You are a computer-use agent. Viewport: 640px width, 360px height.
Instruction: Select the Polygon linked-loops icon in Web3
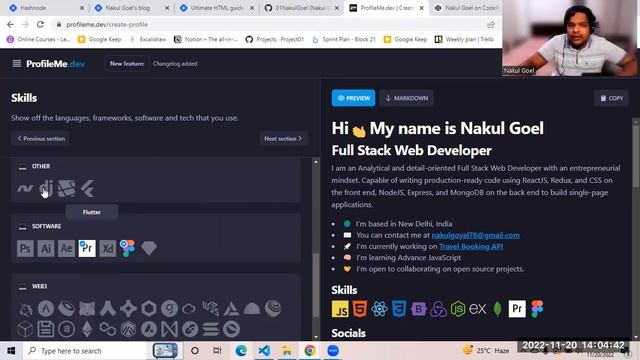[x=108, y=329]
